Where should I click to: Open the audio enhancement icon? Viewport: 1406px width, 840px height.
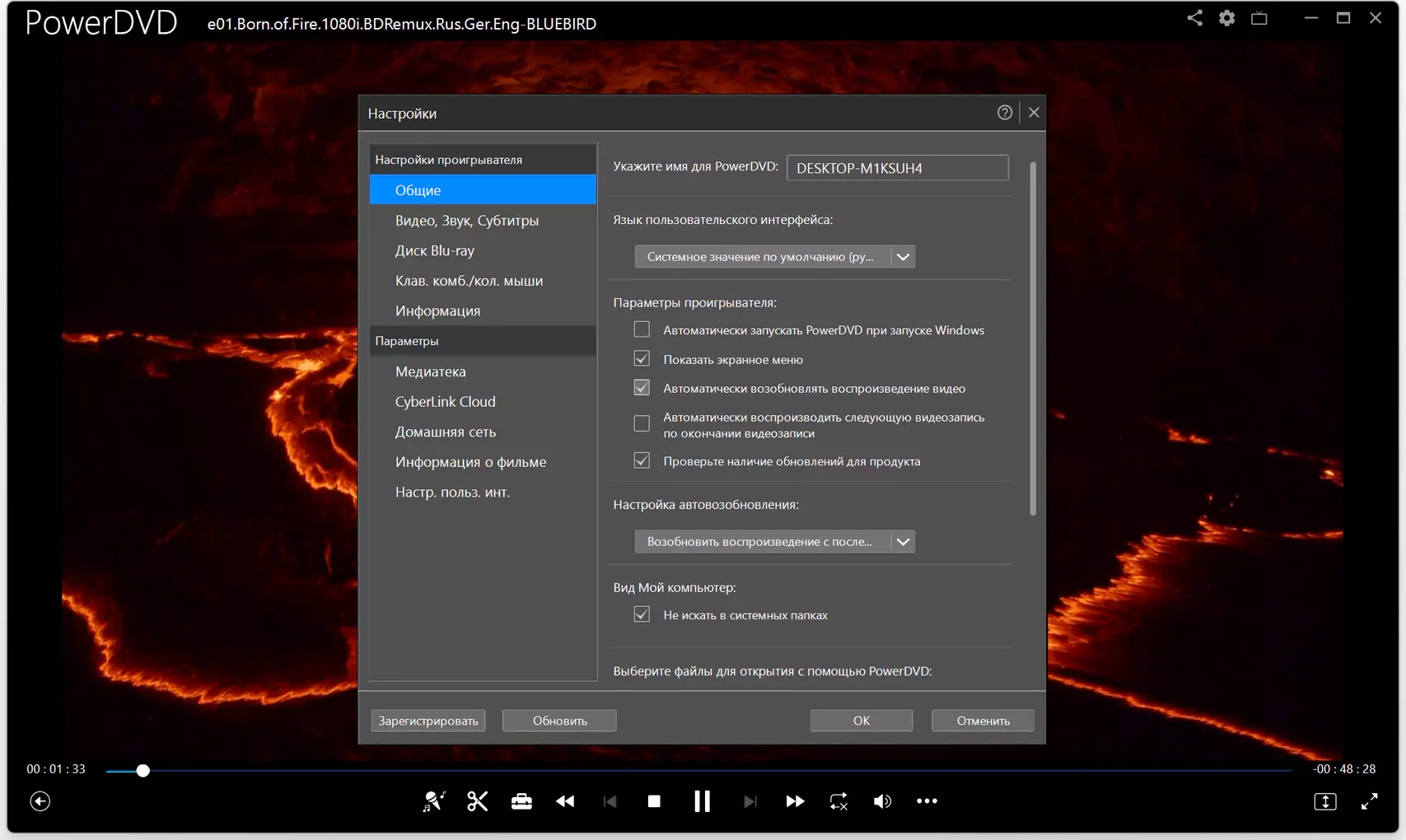(x=434, y=801)
